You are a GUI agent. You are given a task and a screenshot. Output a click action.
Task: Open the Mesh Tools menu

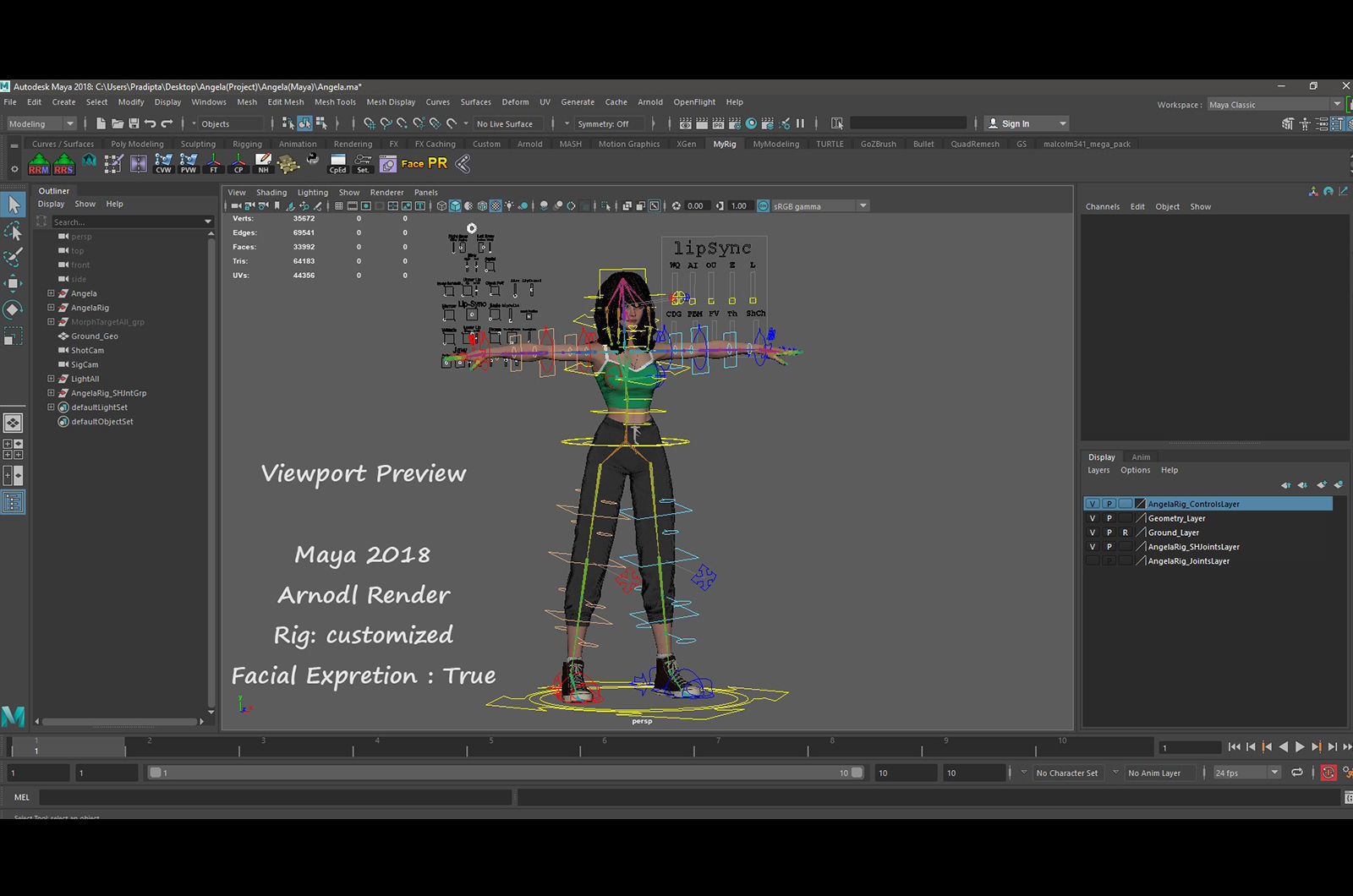click(x=335, y=102)
